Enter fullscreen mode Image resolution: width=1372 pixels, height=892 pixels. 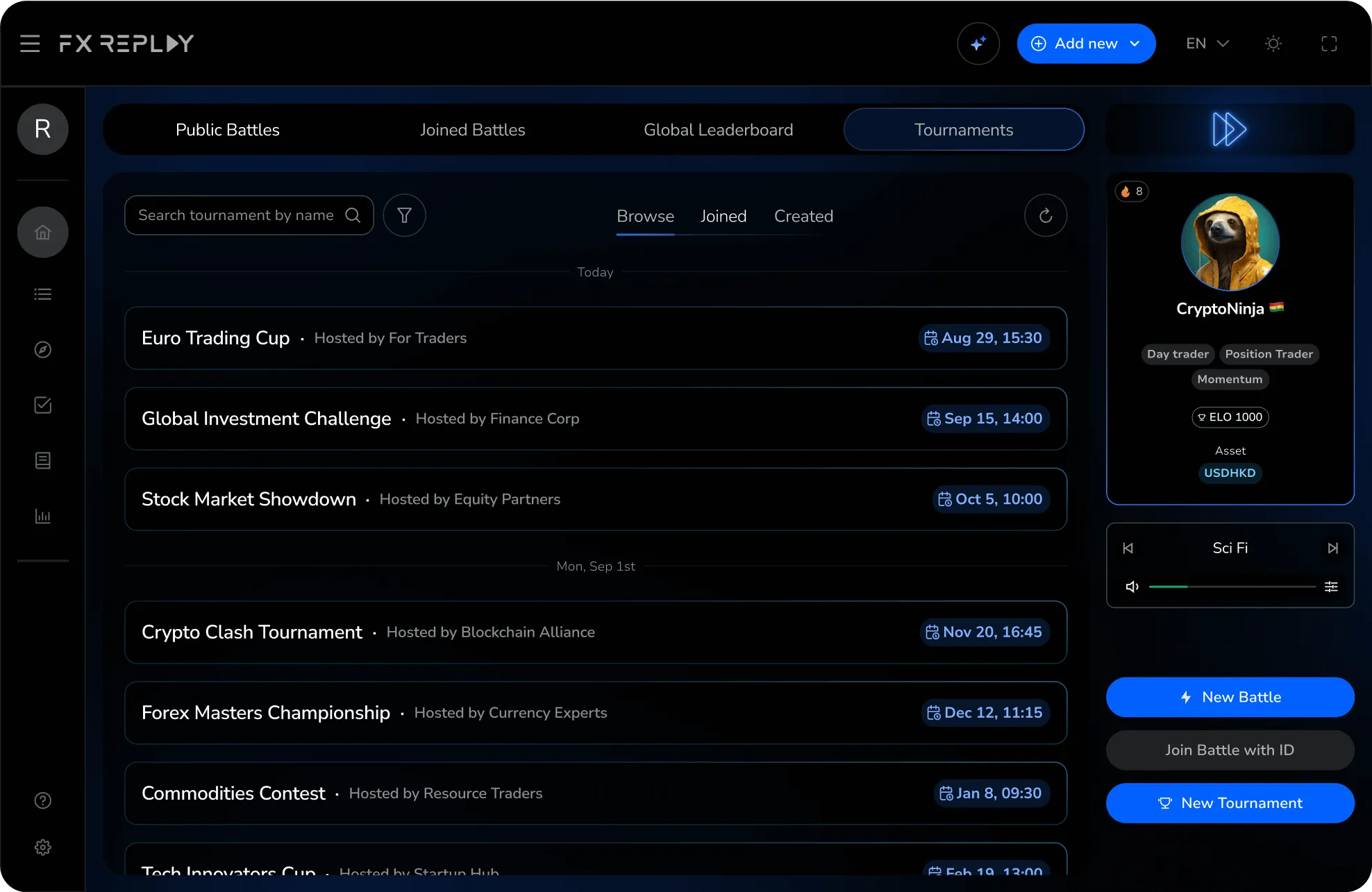click(1328, 44)
